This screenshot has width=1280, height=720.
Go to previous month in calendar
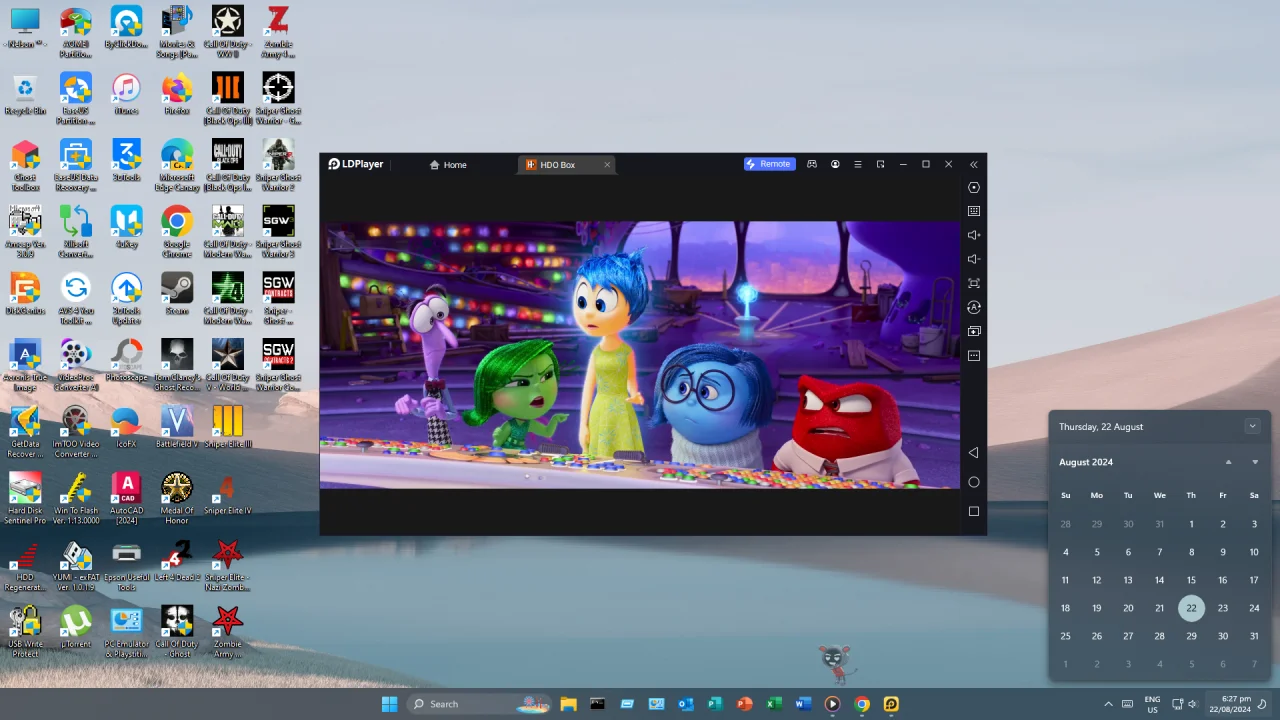click(1229, 462)
